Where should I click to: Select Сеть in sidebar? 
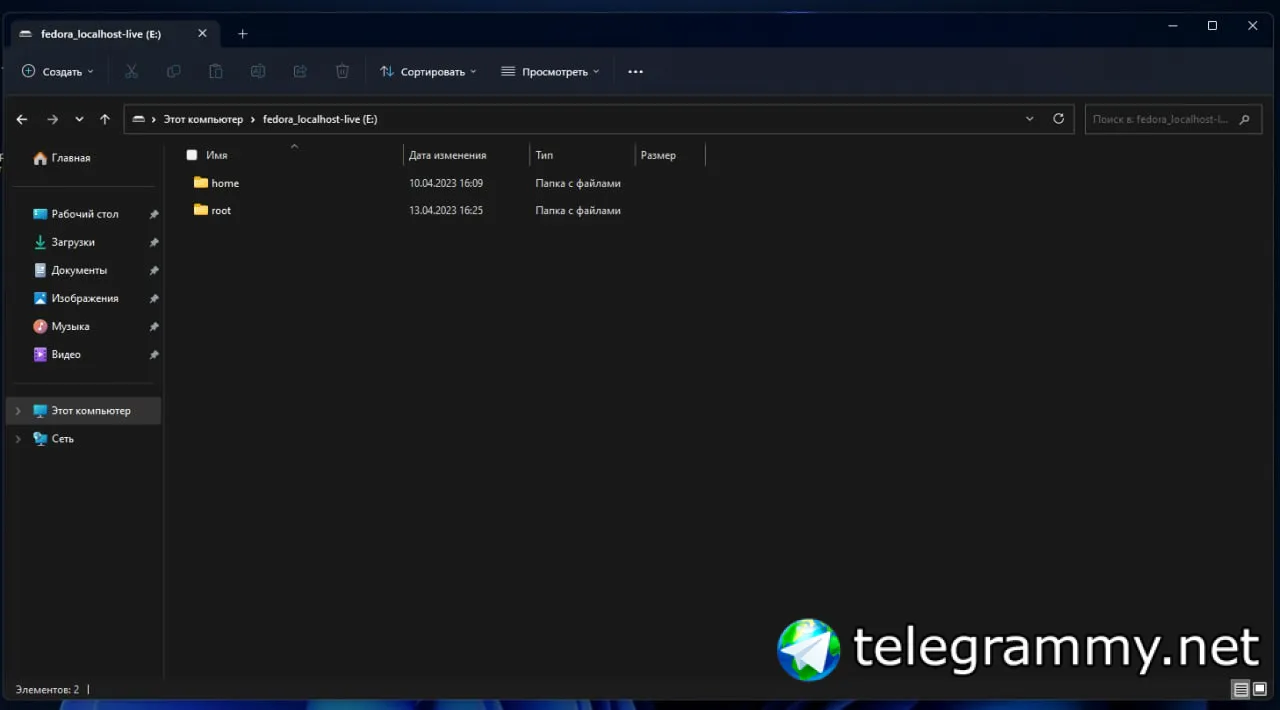pyautogui.click(x=53, y=439)
